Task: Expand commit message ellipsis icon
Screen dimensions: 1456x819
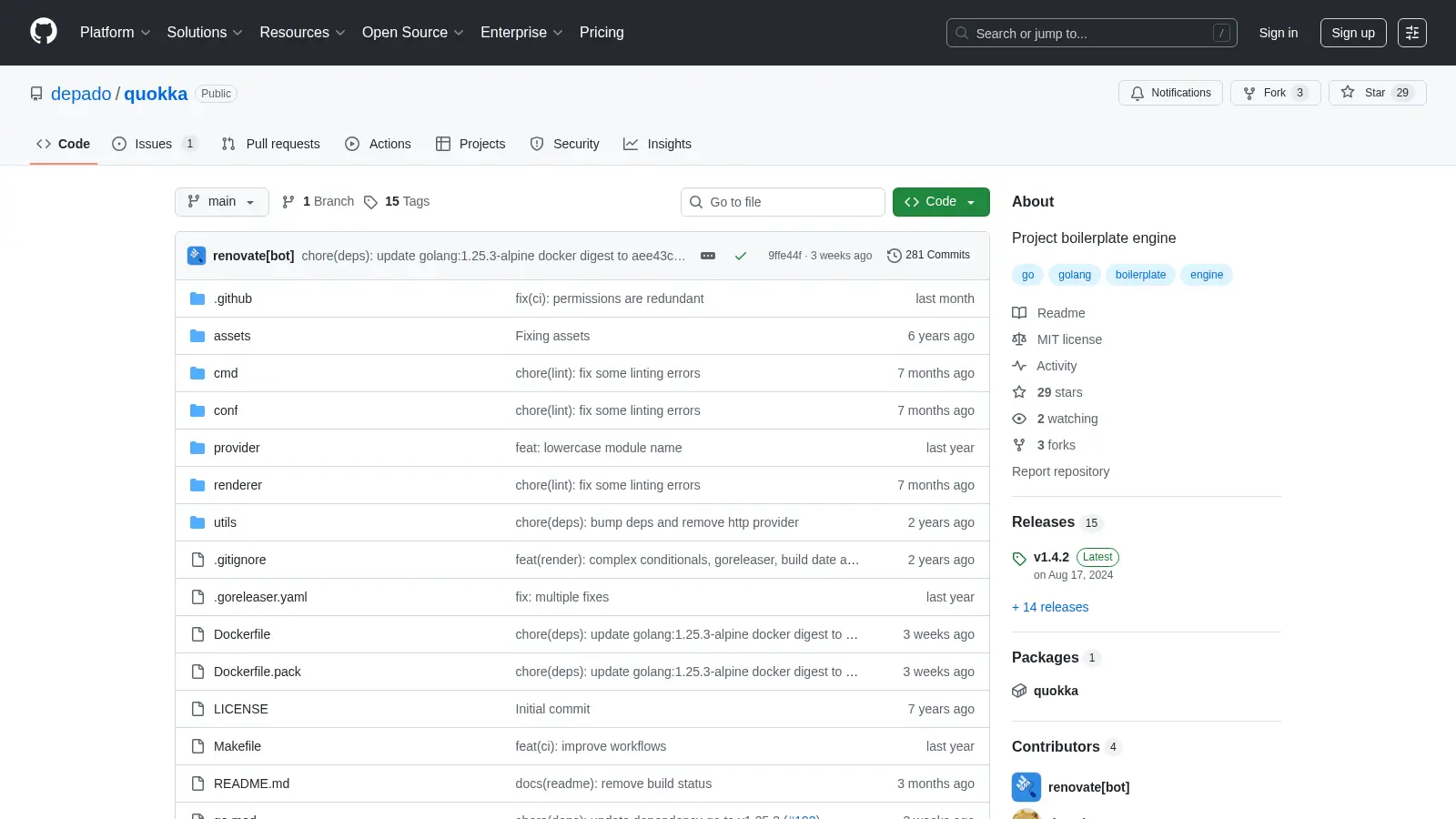Action: click(708, 256)
